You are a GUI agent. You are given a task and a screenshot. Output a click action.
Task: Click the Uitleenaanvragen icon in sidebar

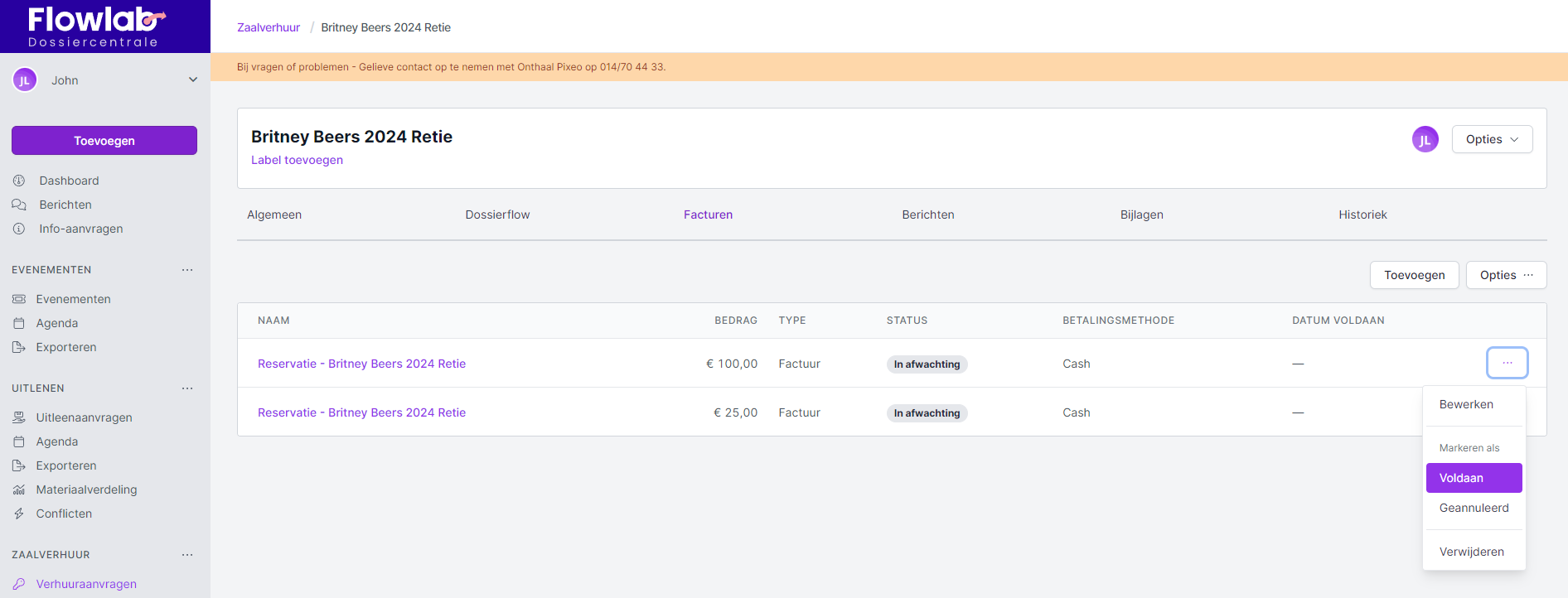click(19, 417)
